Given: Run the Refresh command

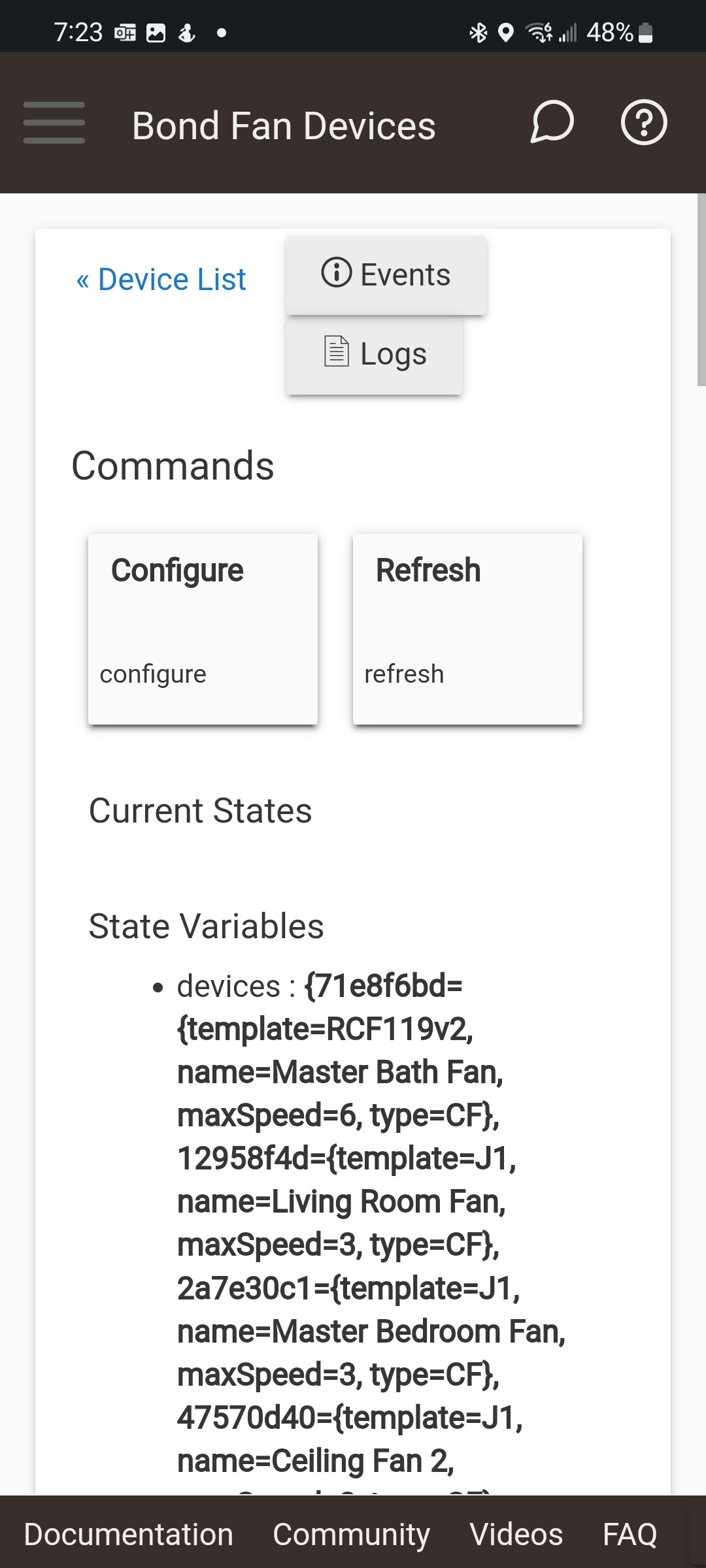Looking at the screenshot, I should click(x=467, y=629).
